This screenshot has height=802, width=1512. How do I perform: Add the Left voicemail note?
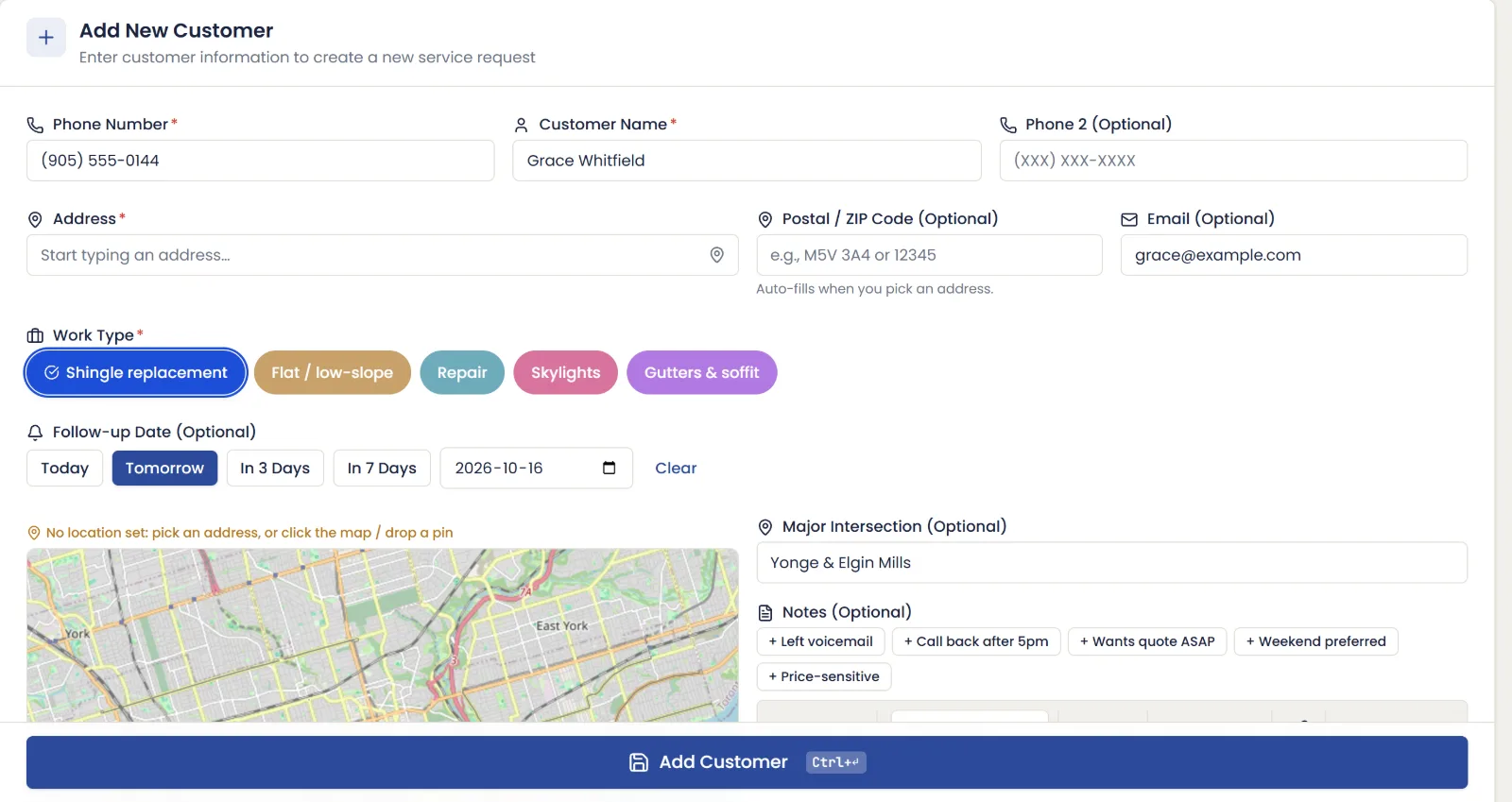821,641
